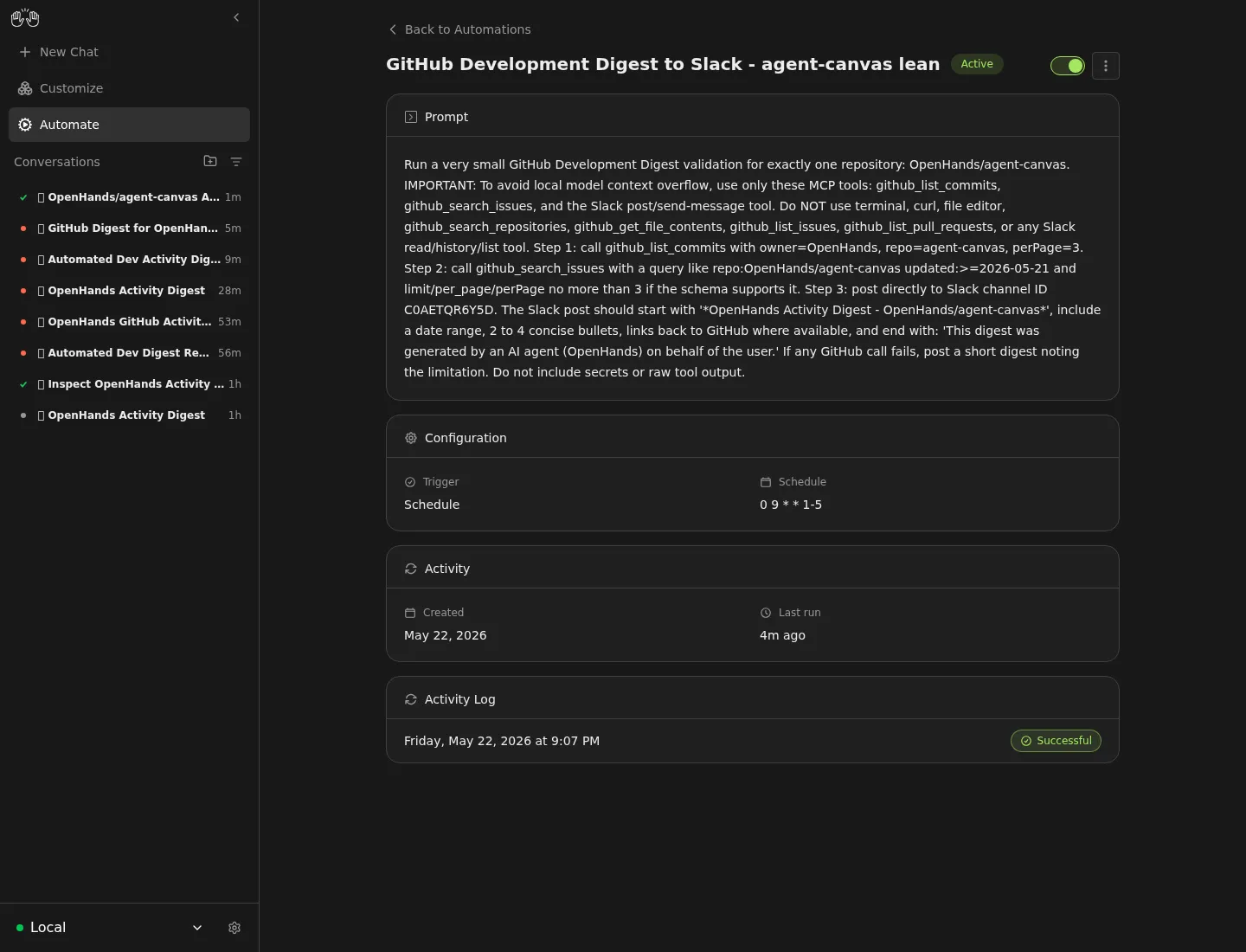Viewport: 1246px width, 952px height.
Task: Open the Friday, May 22 activity log entry
Action: coord(752,741)
